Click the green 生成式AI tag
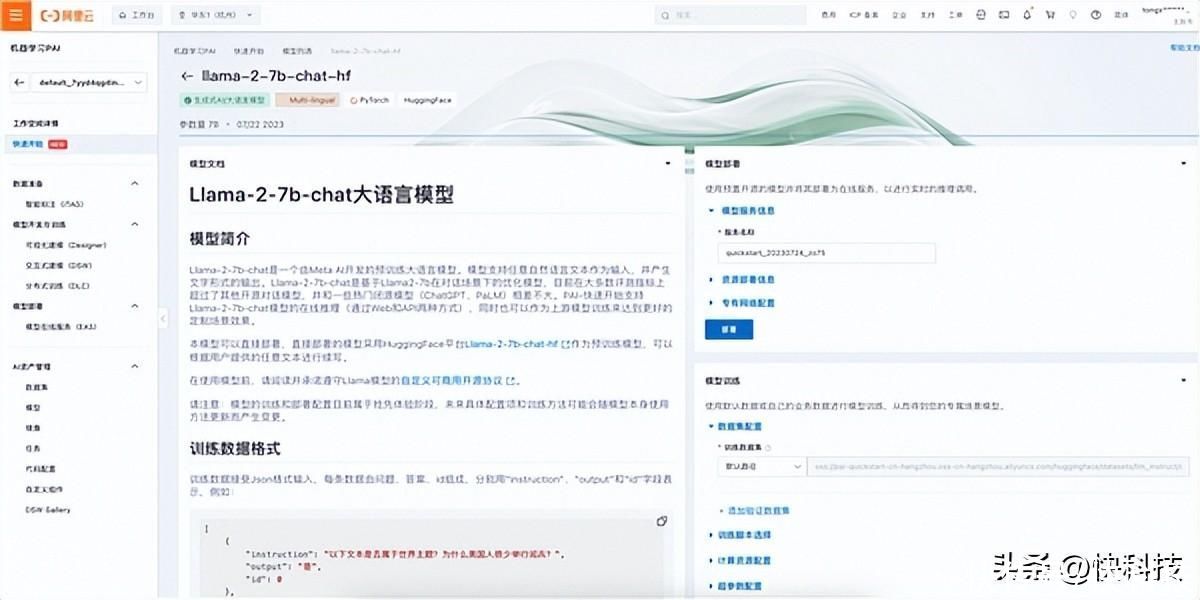Screen dimensions: 1200x600 coord(225,101)
